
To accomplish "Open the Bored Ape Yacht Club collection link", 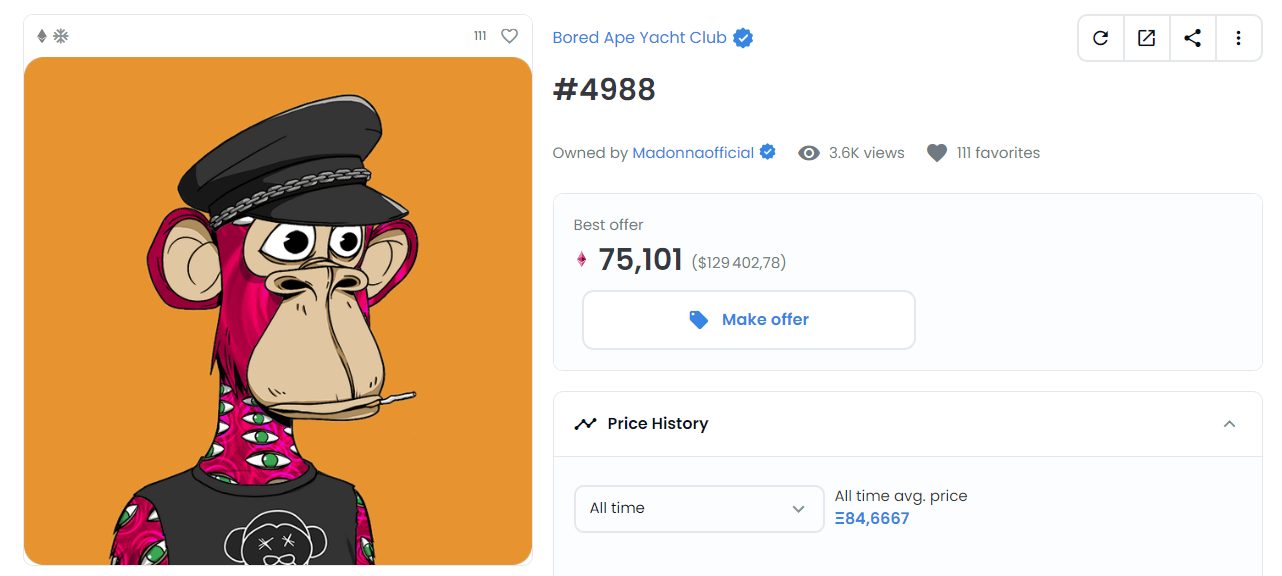I will tap(639, 37).
